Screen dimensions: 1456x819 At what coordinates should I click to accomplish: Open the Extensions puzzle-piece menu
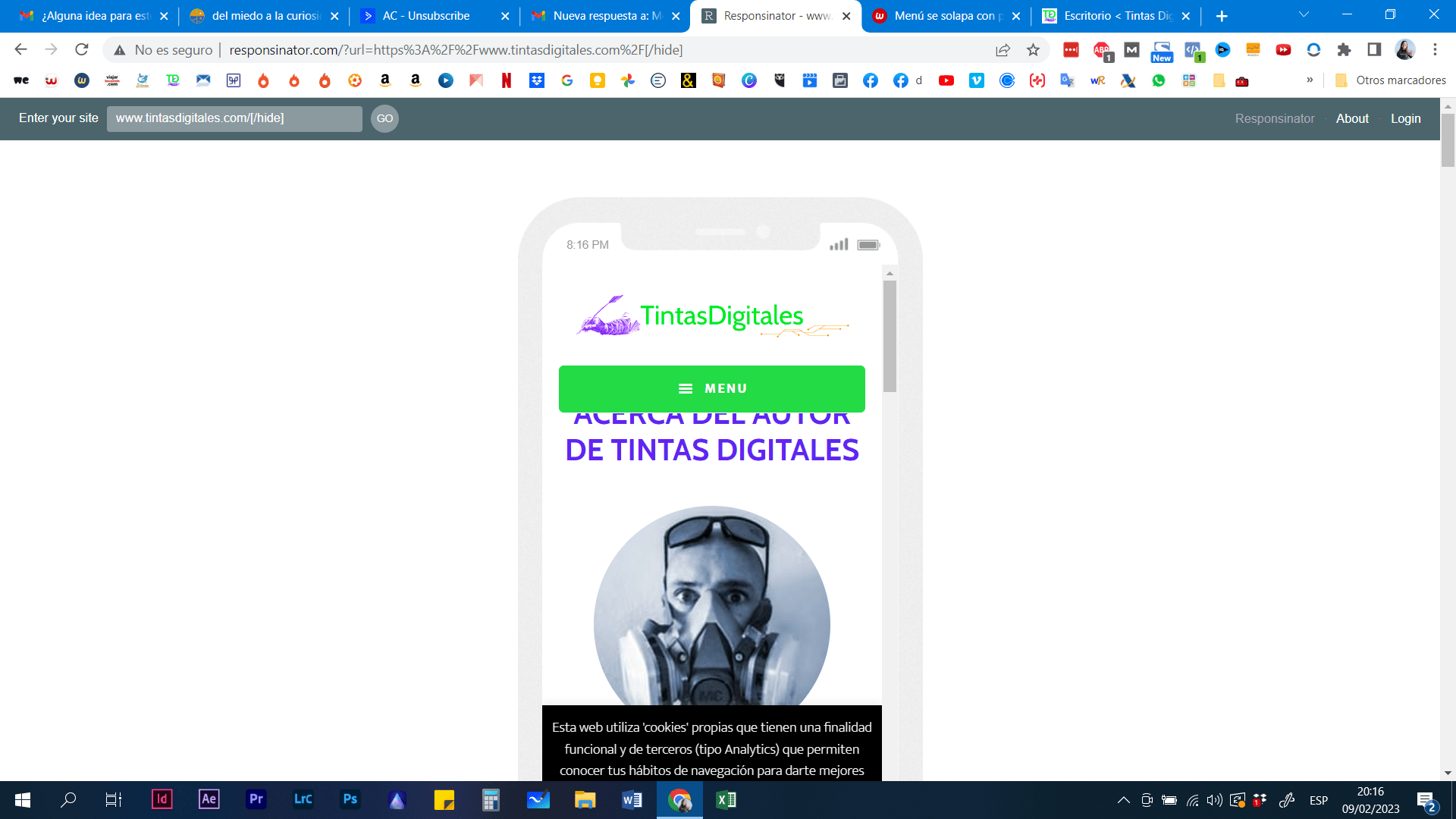click(1344, 50)
